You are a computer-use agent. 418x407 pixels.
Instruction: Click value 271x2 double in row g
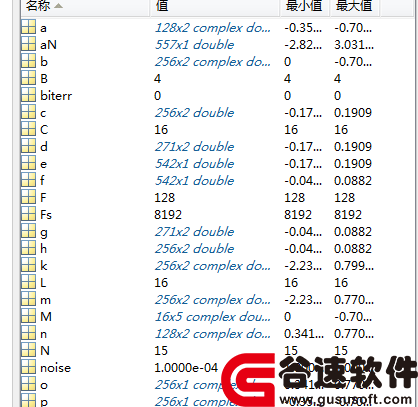coord(194,232)
